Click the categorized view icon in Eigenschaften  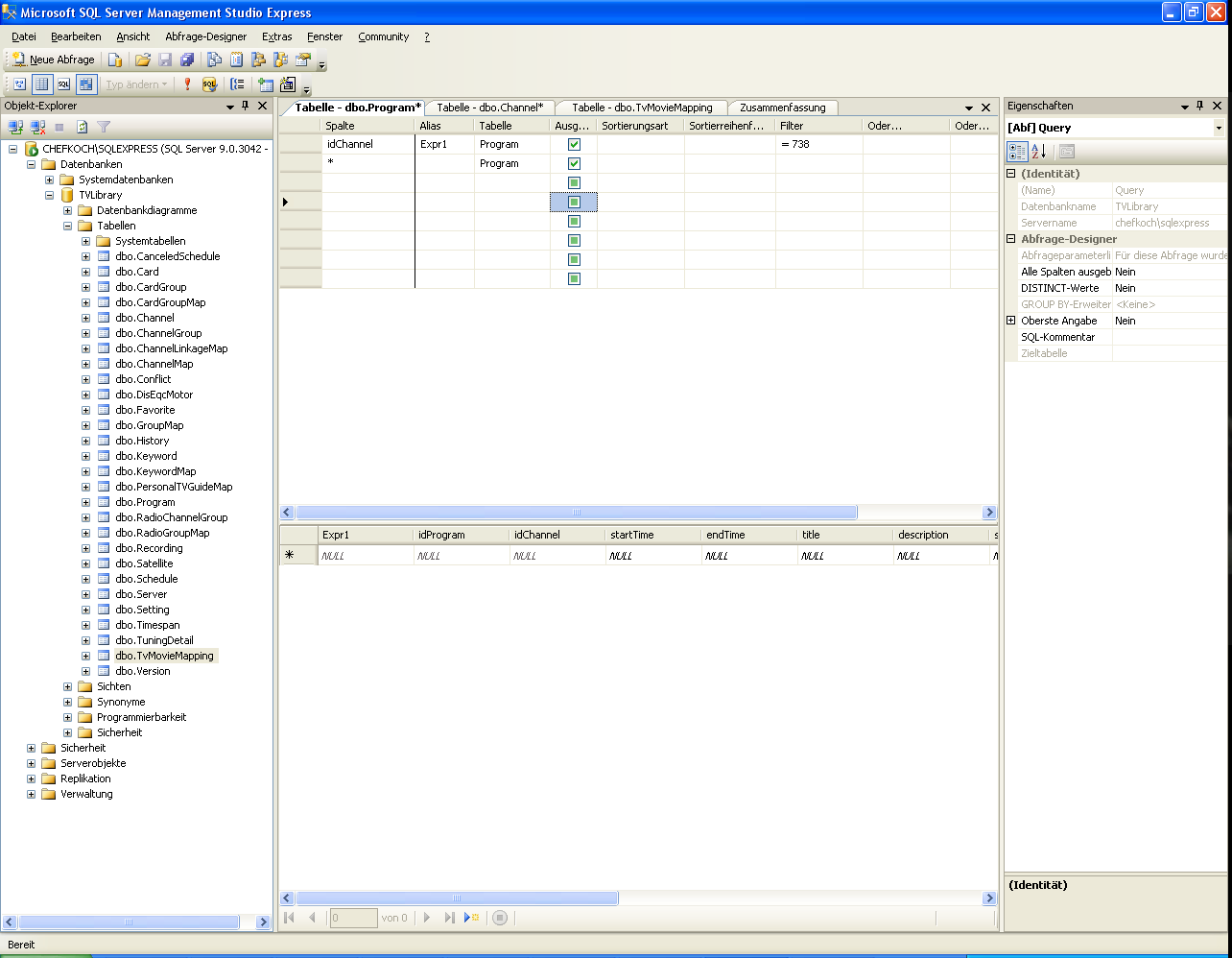(x=1017, y=152)
